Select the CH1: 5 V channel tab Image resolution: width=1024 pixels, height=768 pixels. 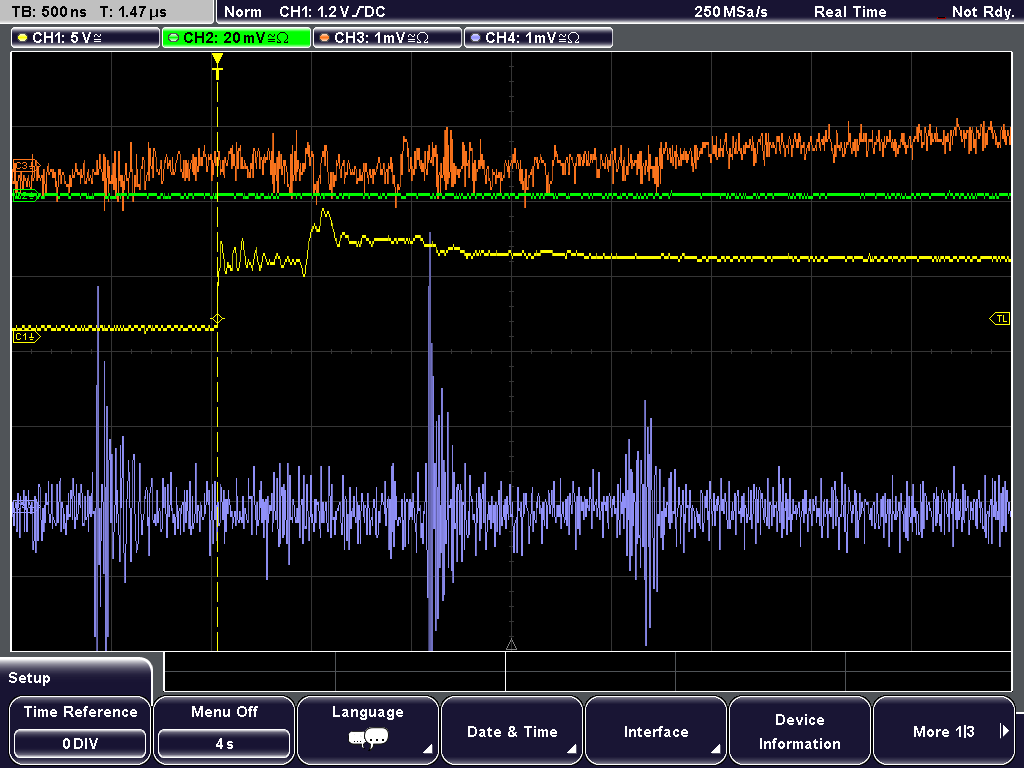86,38
